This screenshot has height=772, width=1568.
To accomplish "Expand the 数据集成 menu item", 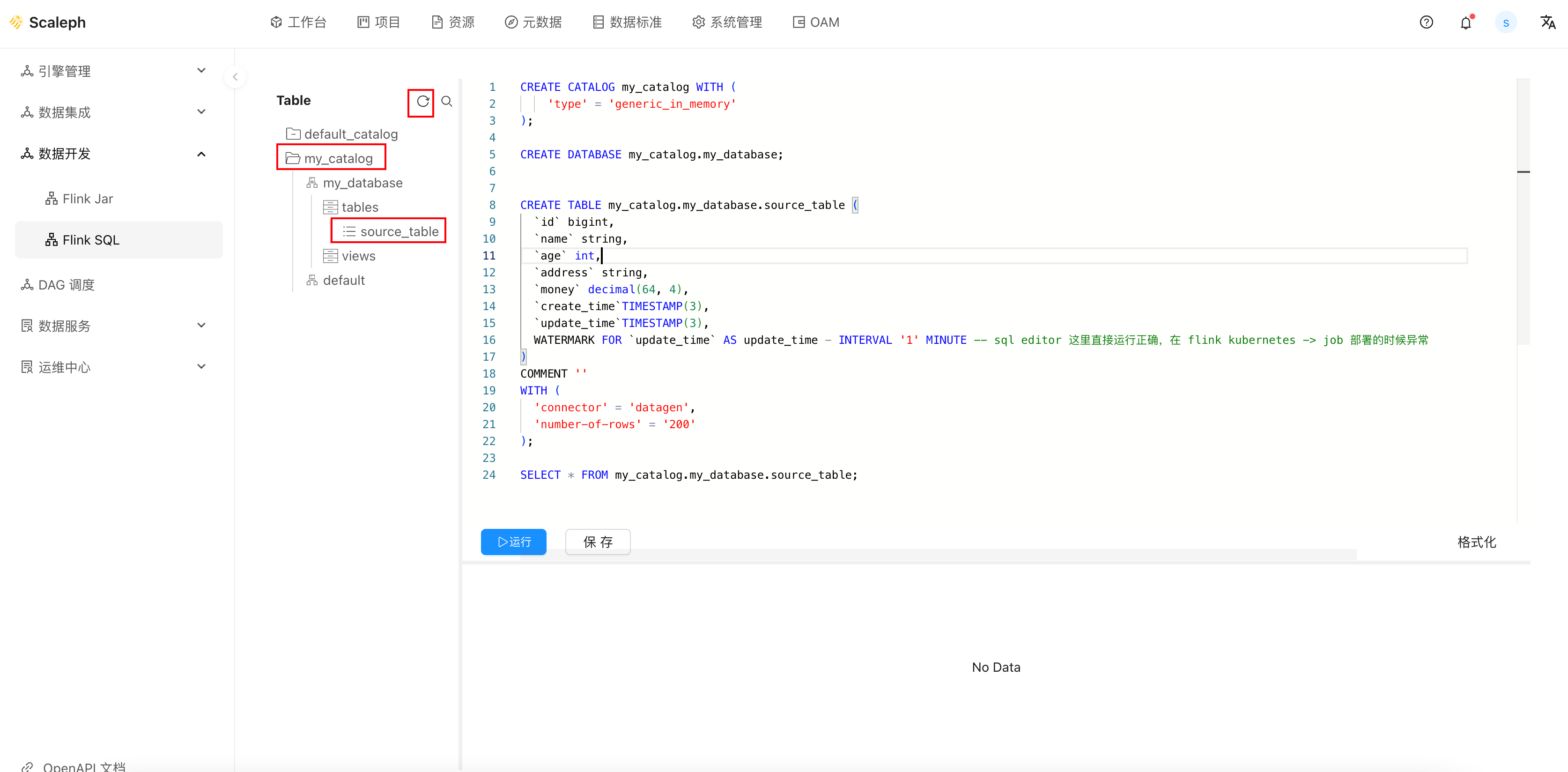I will click(x=113, y=112).
